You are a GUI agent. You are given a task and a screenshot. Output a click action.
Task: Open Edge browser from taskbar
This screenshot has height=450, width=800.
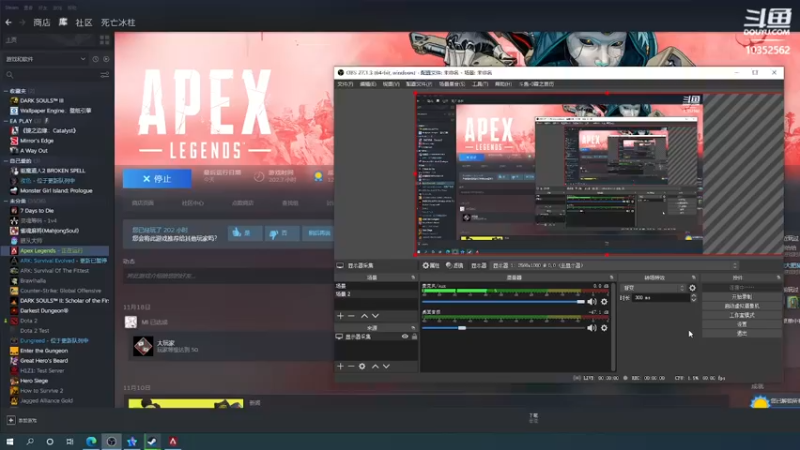(91, 441)
